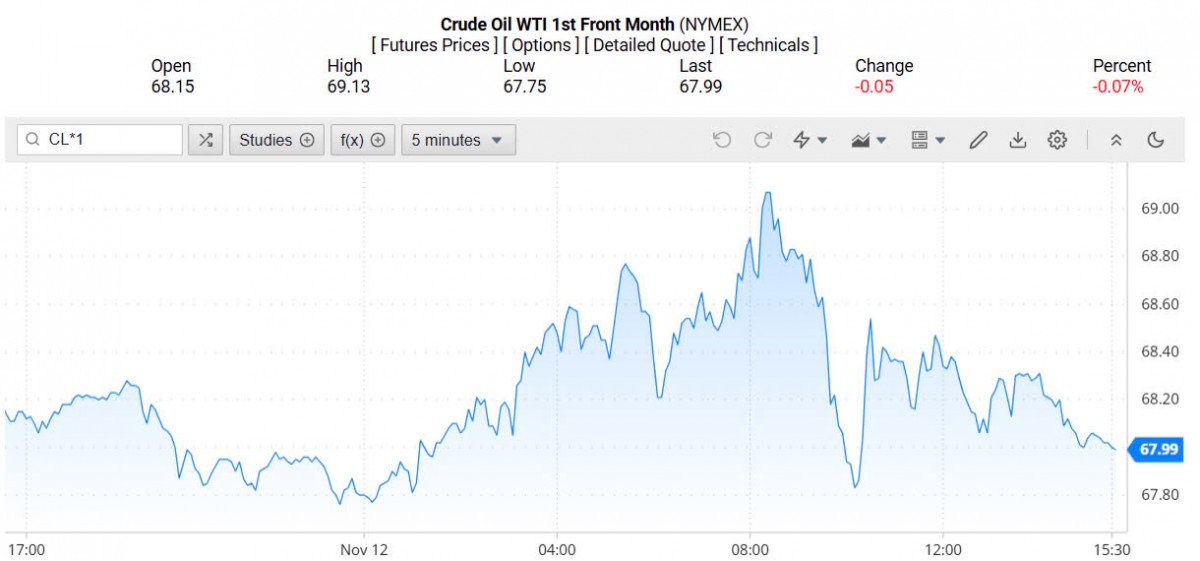Open the 5 minutes interval dropdown
Screen dimensions: 1200x561
(458, 140)
